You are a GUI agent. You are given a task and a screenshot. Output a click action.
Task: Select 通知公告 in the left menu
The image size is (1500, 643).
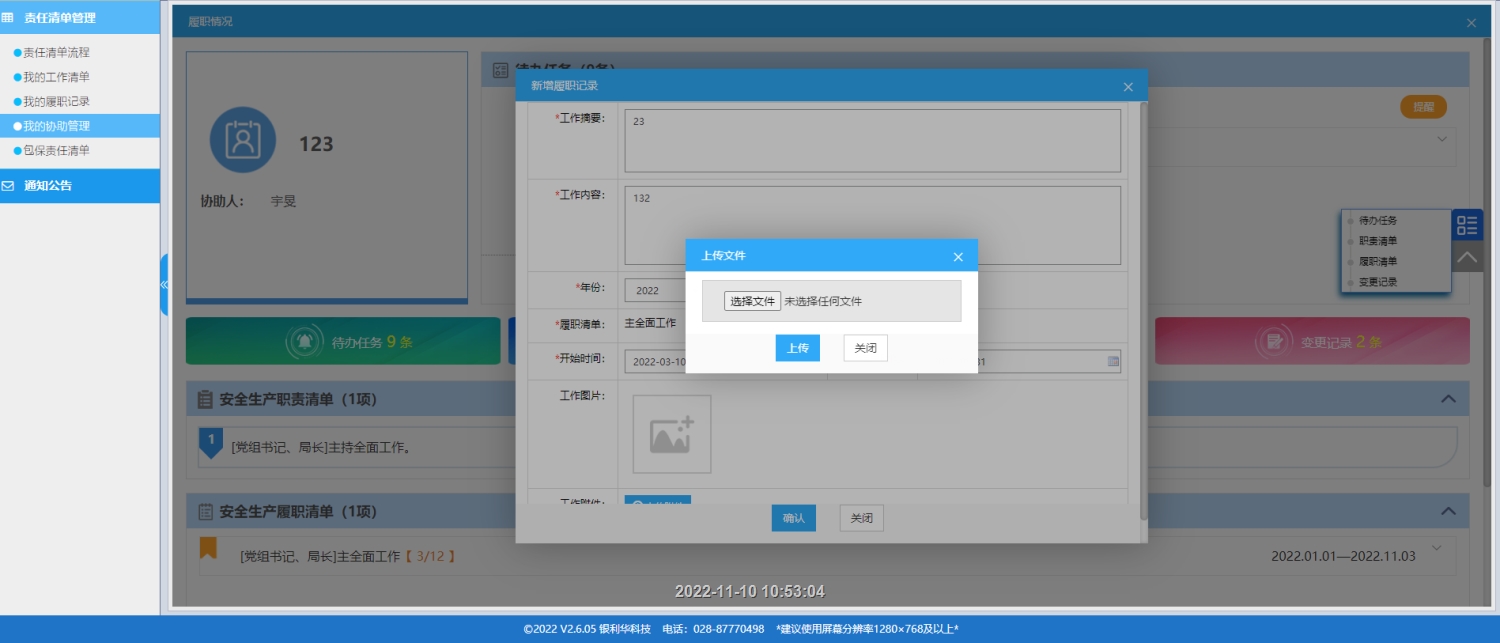[48, 185]
